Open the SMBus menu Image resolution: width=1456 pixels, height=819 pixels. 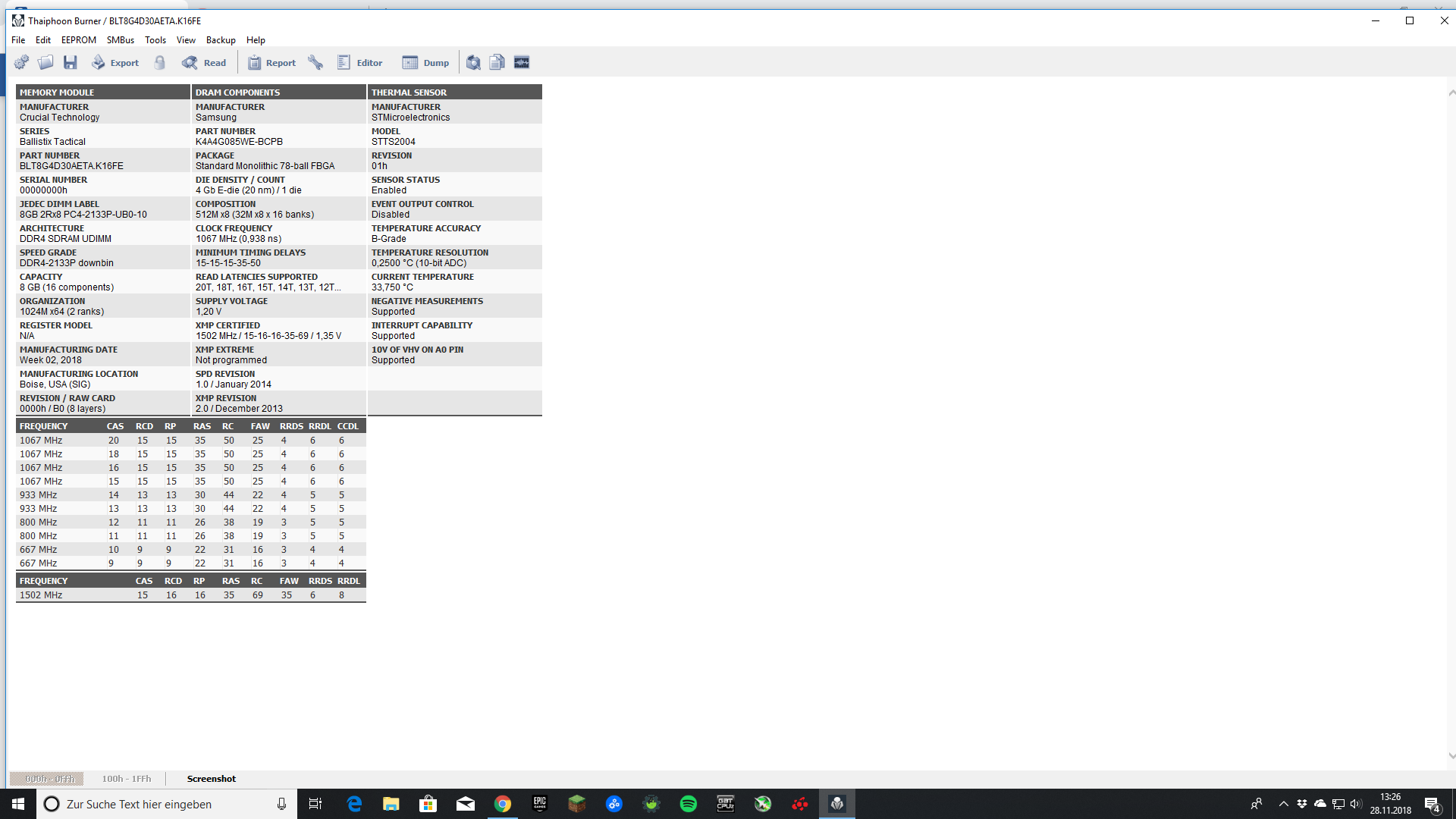121,40
